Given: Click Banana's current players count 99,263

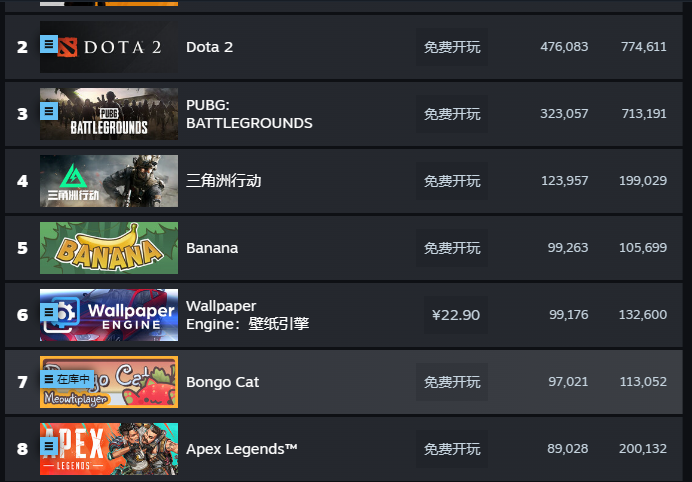Looking at the screenshot, I should point(568,248).
